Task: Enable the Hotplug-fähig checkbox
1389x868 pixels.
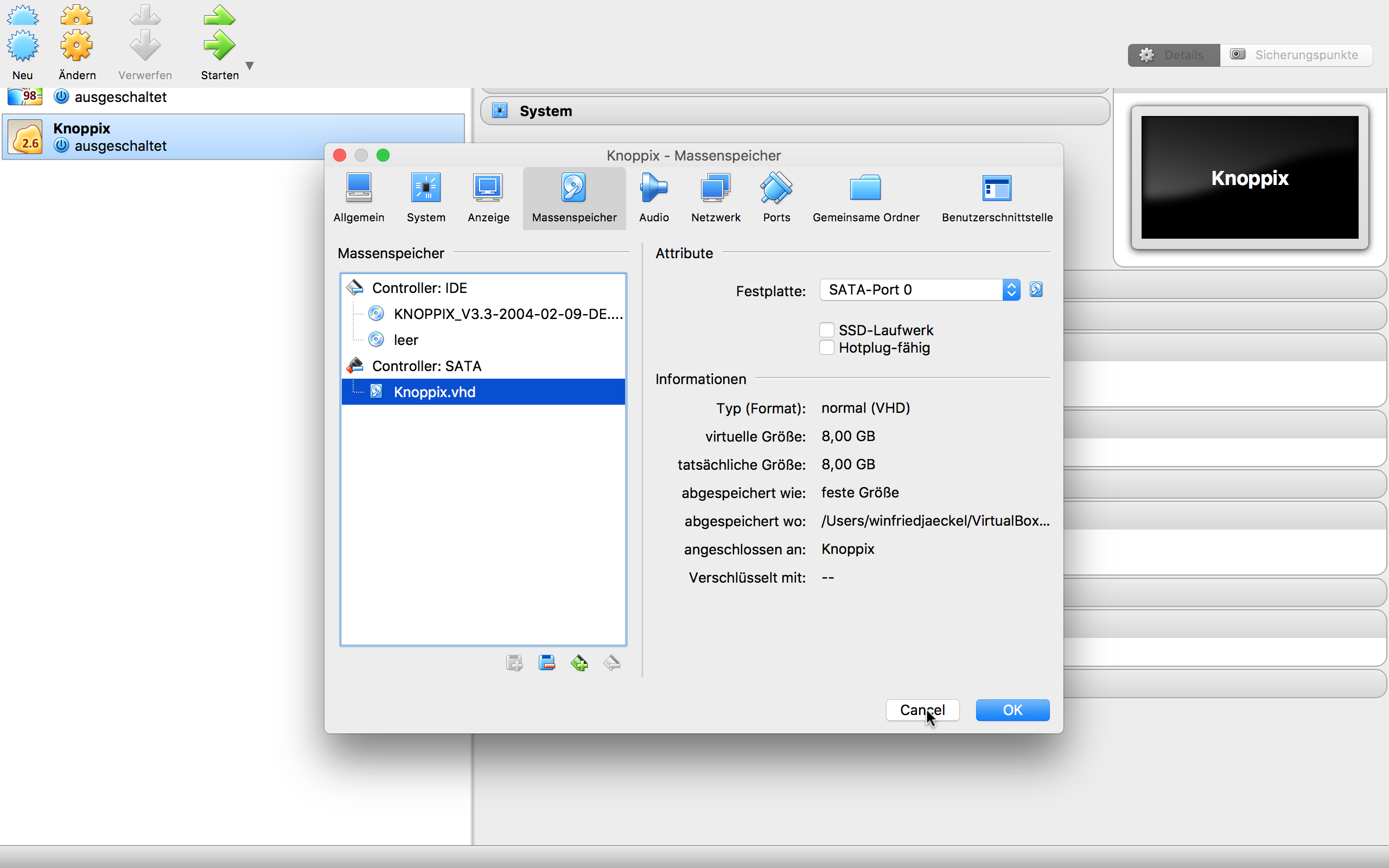Action: point(826,347)
